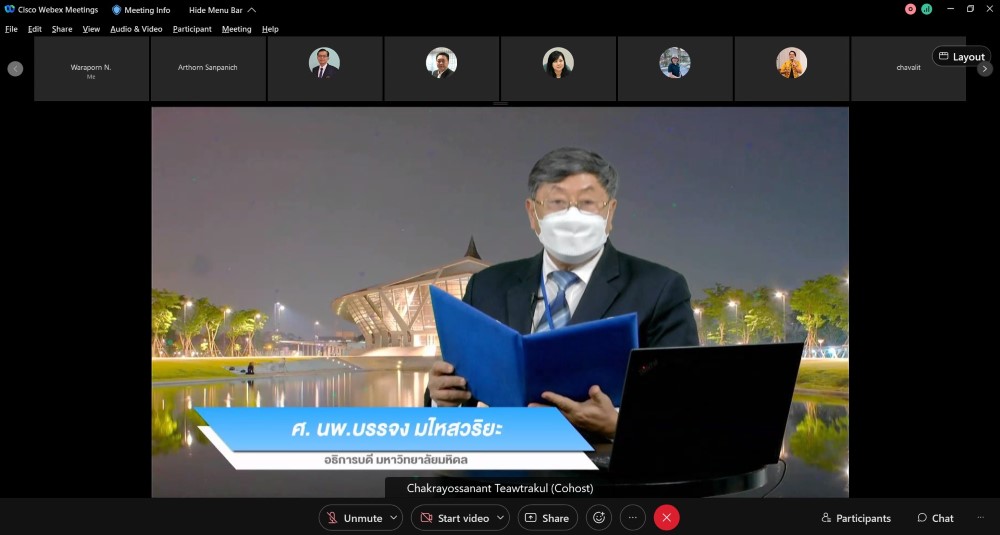This screenshot has height=535, width=1000.
Task: Open the Layout options button
Action: coord(961,57)
